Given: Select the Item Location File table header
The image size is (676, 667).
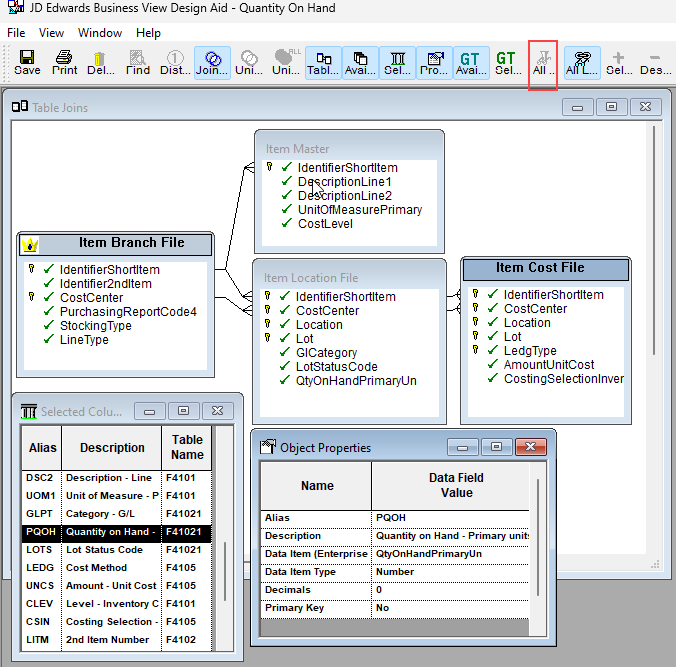Looking at the screenshot, I should coord(349,277).
